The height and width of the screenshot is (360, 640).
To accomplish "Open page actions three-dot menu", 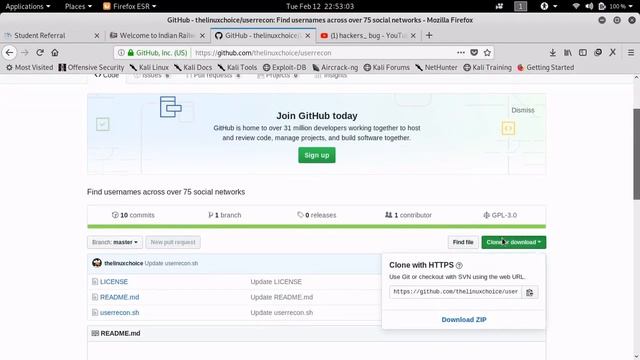I will pos(461,53).
